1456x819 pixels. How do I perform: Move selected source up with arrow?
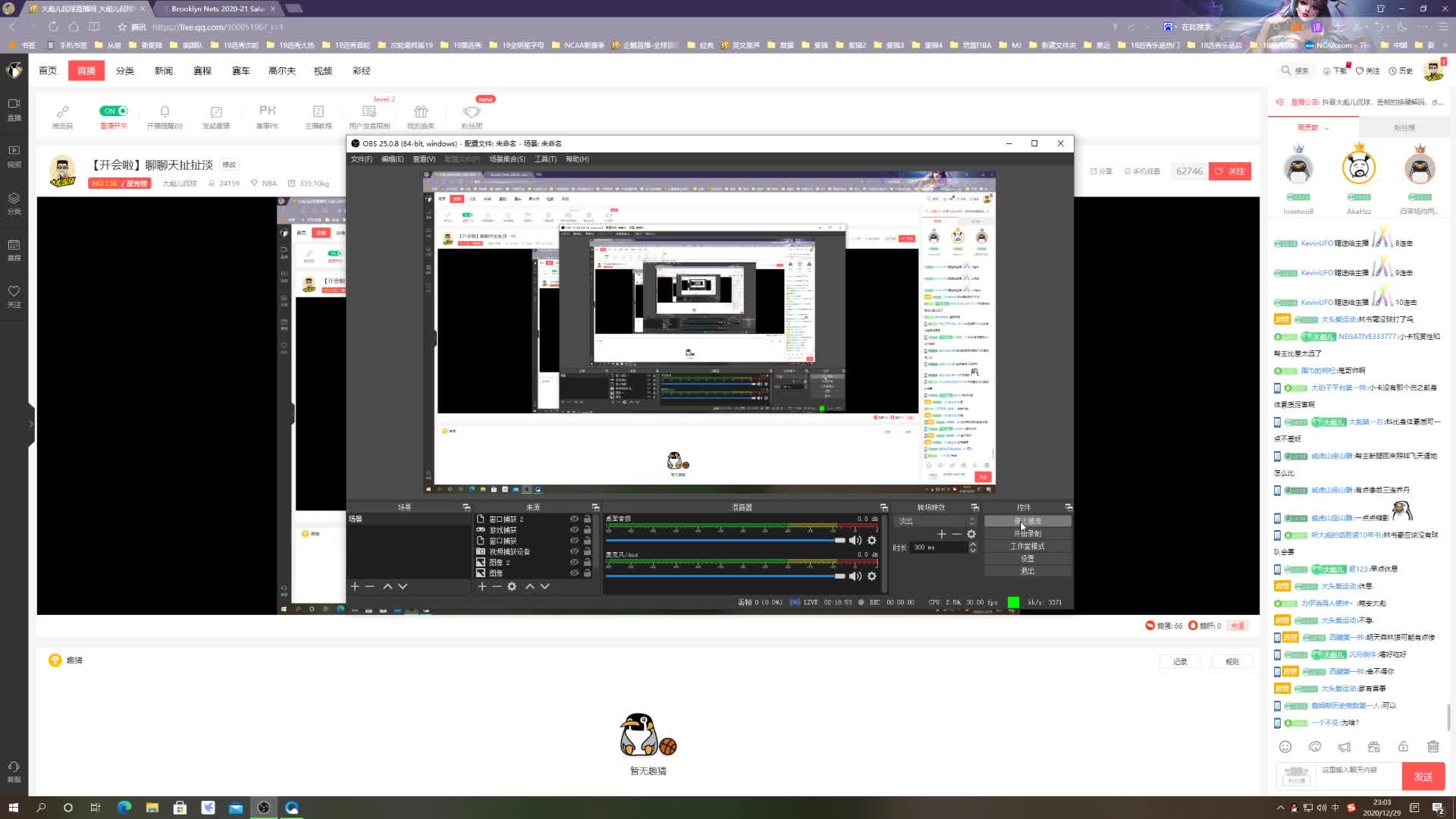529,586
